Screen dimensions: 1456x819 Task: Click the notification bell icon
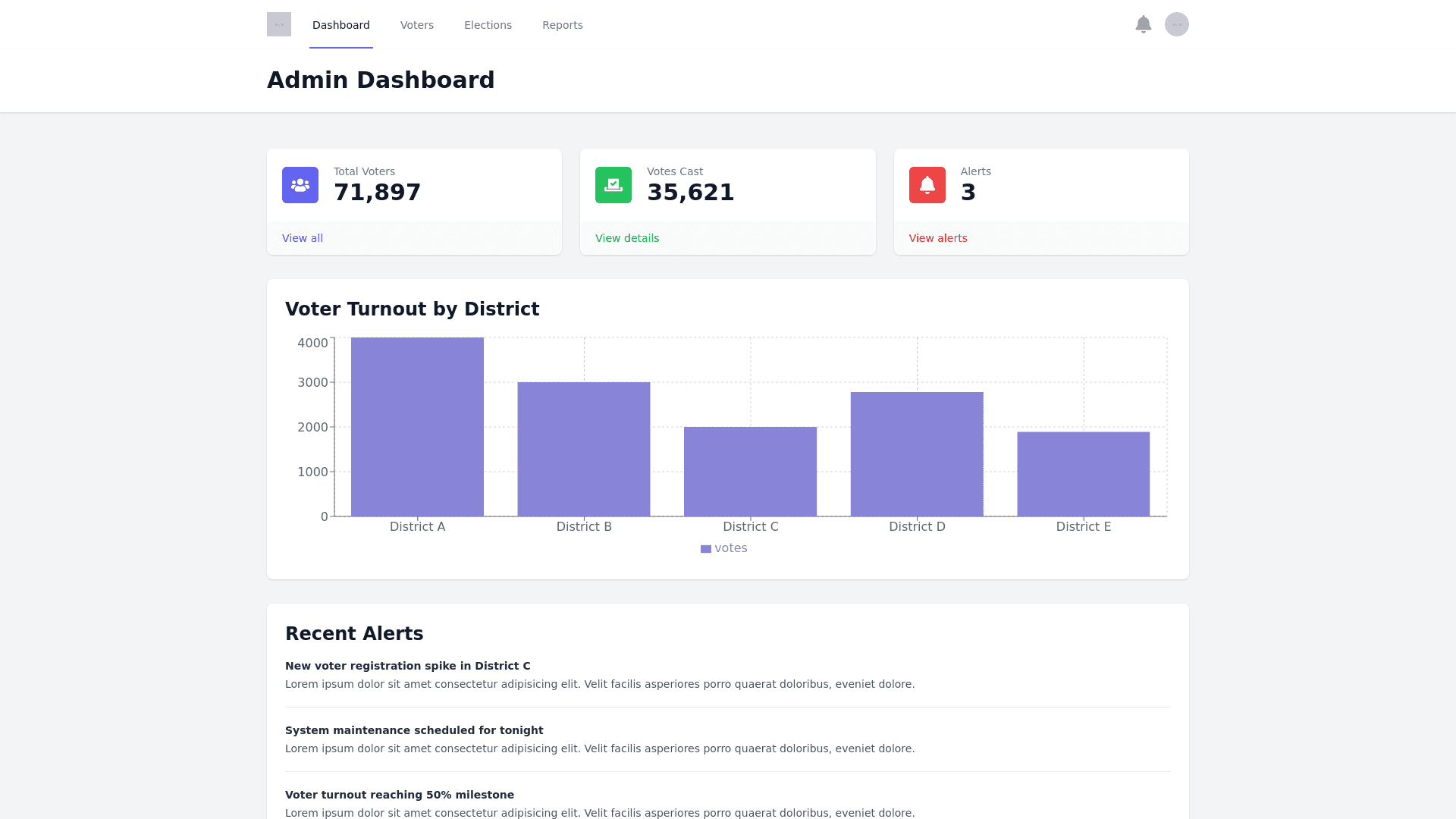[x=1143, y=24]
